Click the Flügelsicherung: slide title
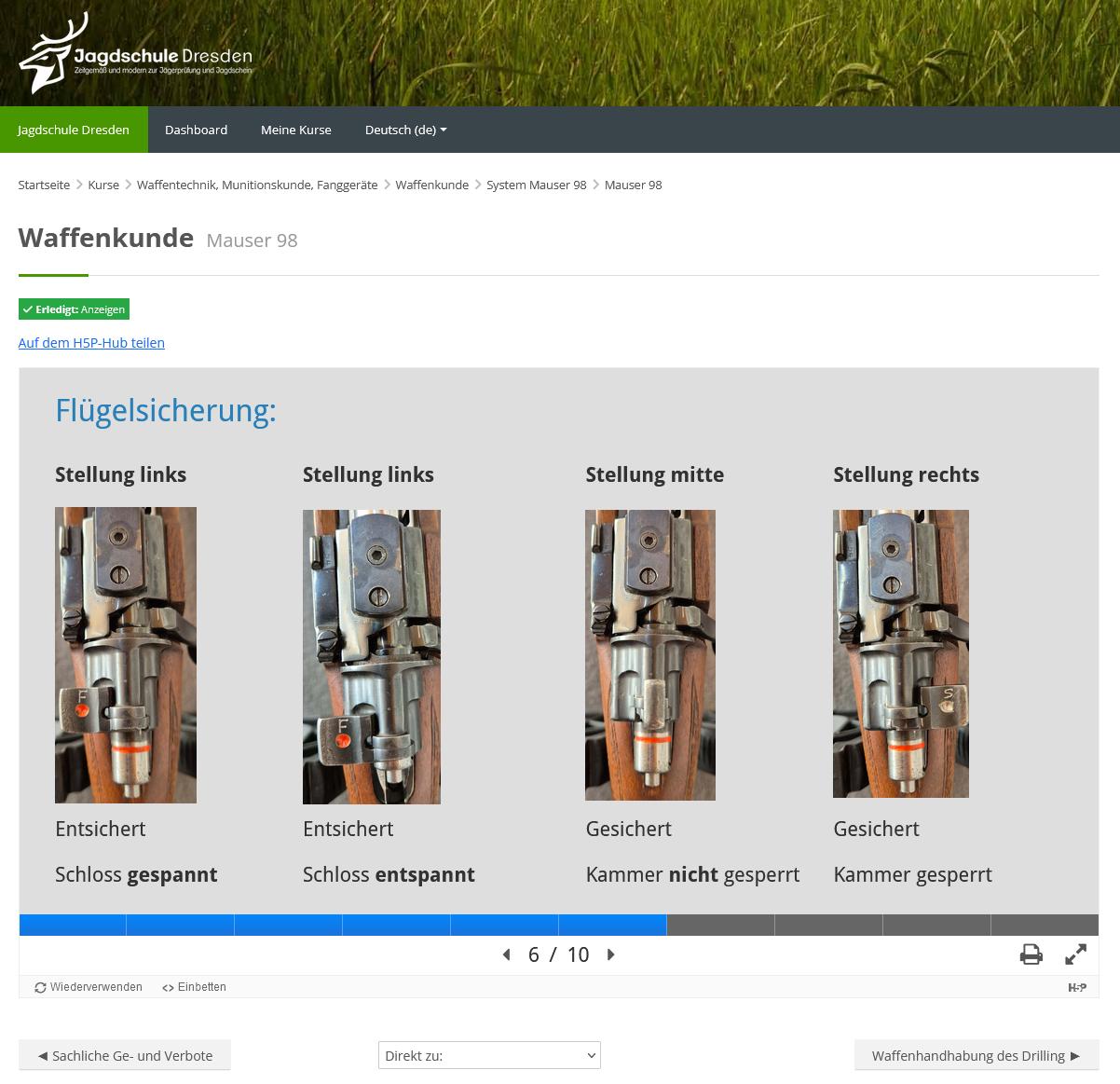1120x1084 pixels. click(x=166, y=410)
